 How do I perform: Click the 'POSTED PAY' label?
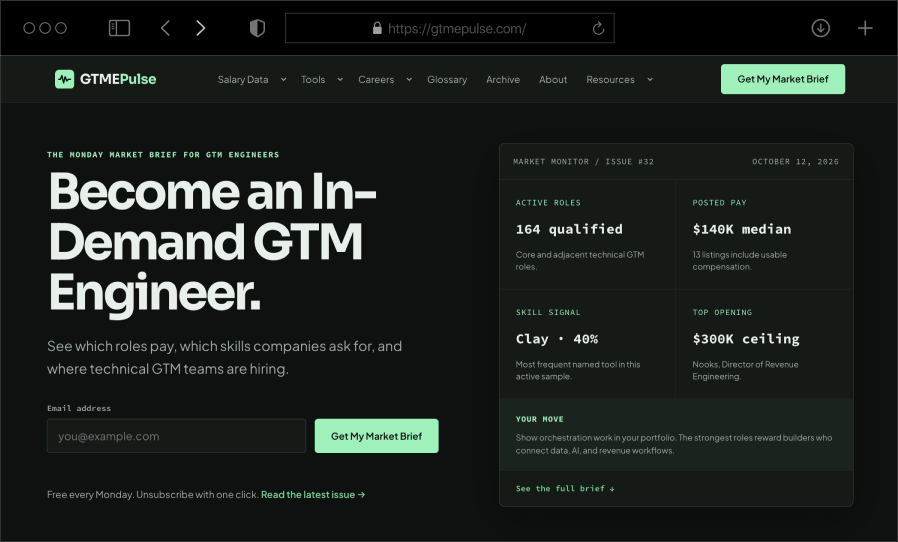pyautogui.click(x=719, y=203)
